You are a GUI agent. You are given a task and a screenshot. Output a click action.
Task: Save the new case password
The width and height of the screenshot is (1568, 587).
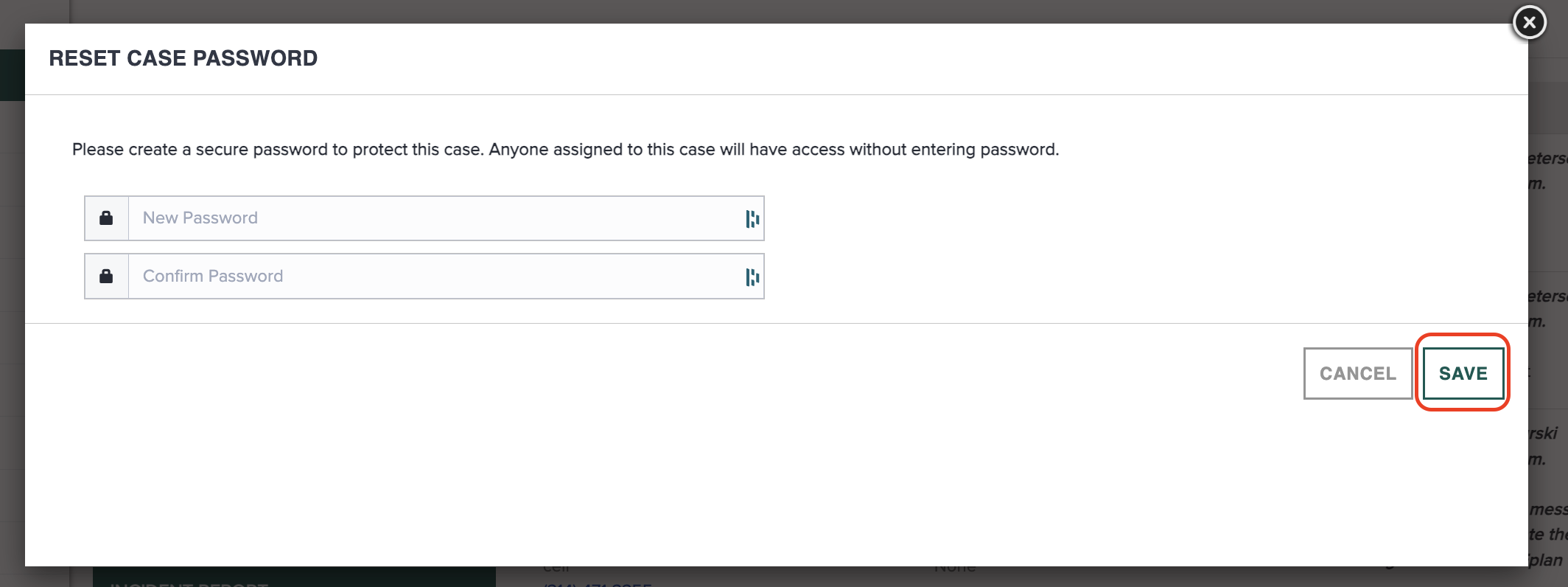pos(1463,374)
